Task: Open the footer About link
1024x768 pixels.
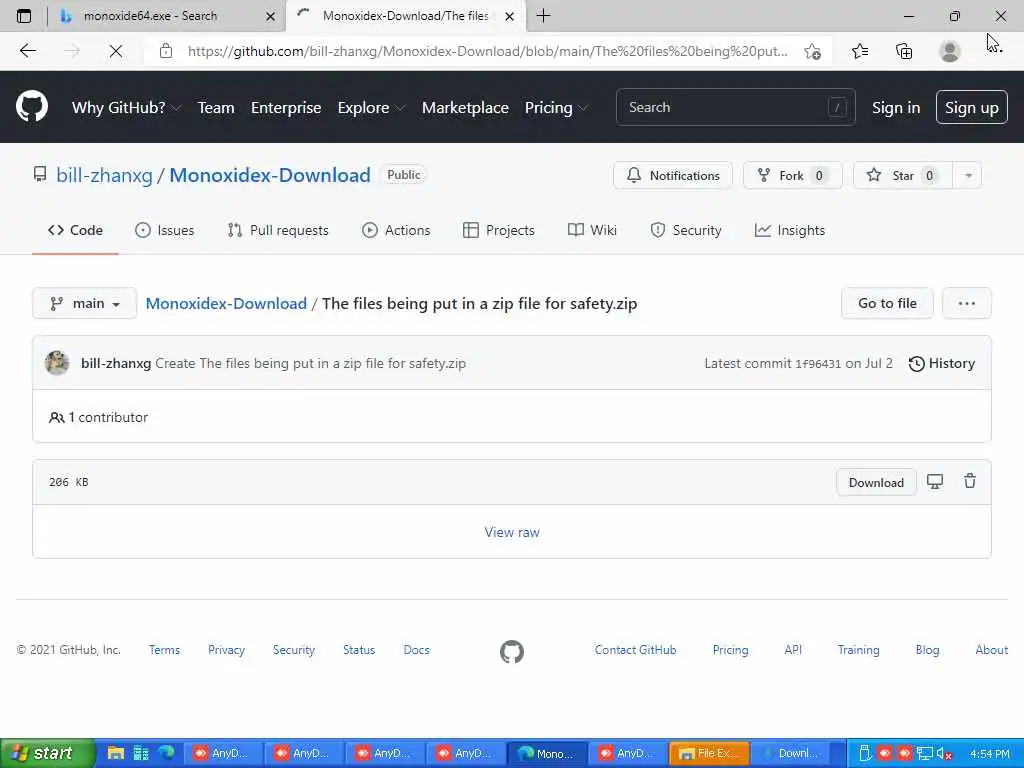Action: [991, 650]
